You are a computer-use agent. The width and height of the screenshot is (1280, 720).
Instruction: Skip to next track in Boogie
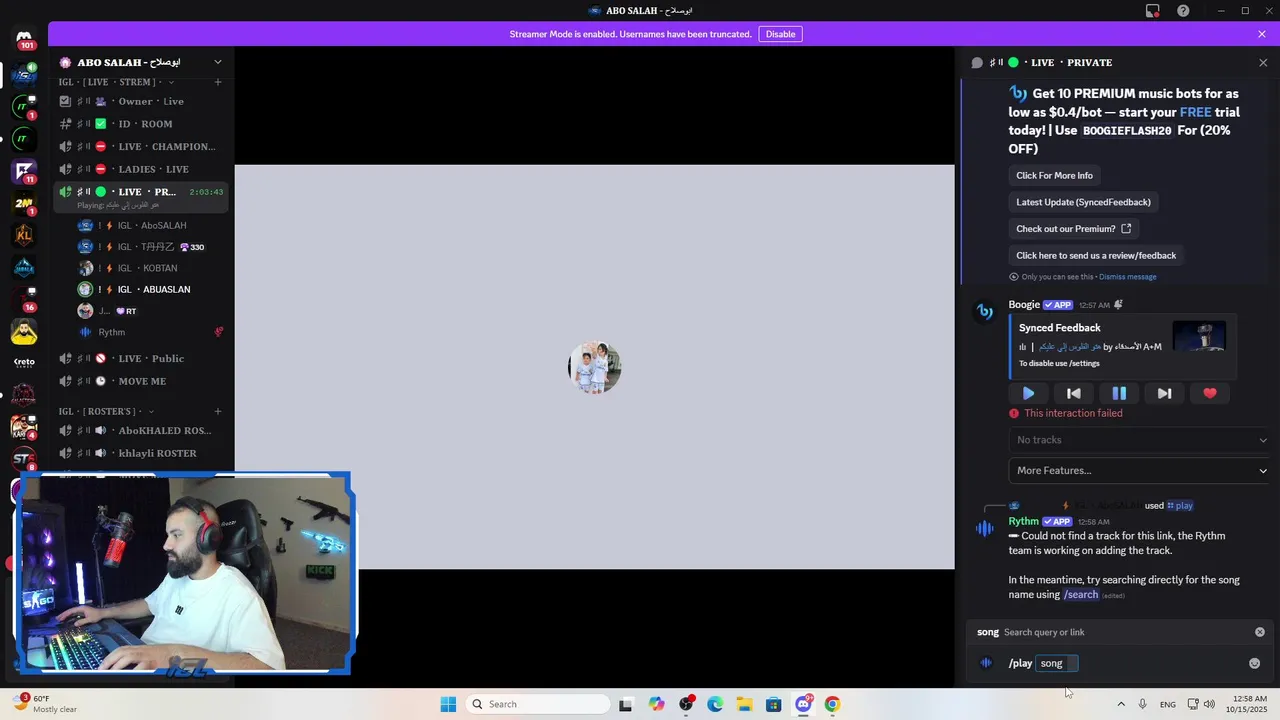tap(1164, 393)
